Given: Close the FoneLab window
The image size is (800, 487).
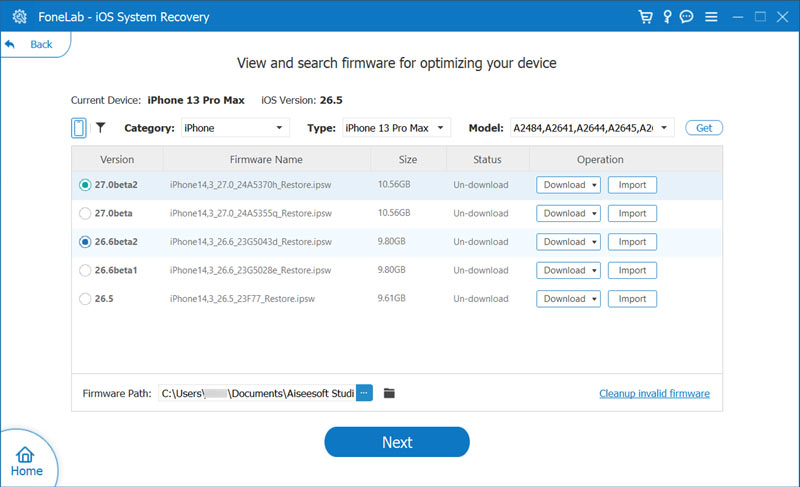Looking at the screenshot, I should [783, 17].
